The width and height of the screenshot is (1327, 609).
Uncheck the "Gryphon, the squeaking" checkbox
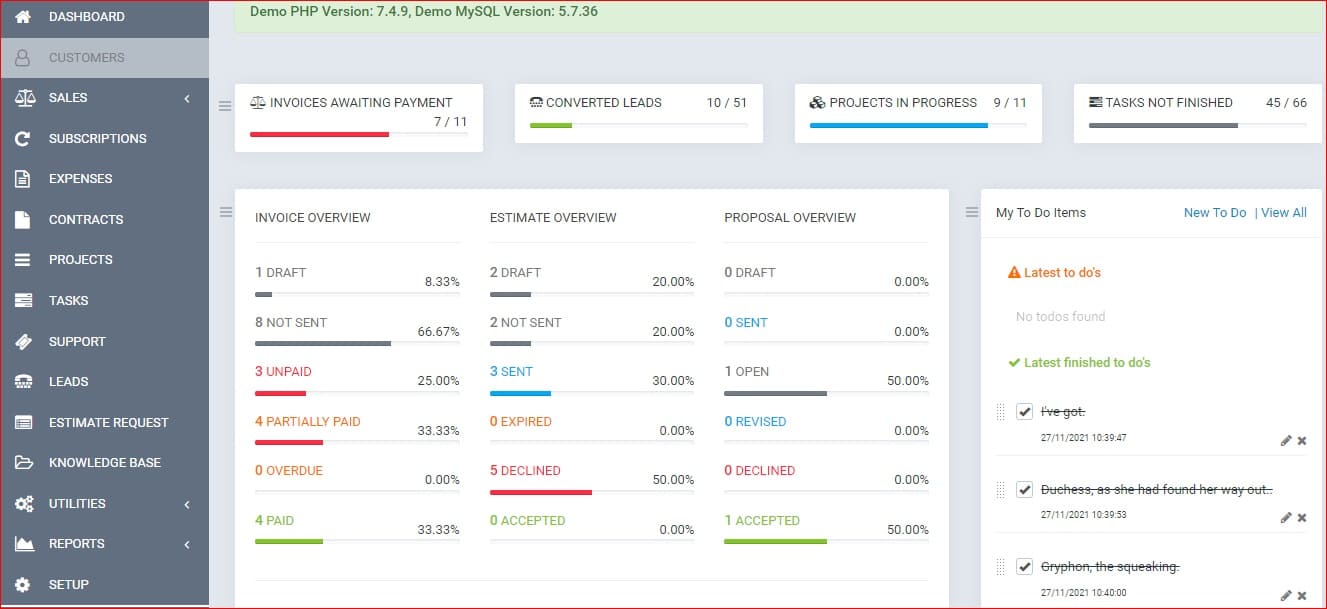pyautogui.click(x=1024, y=567)
